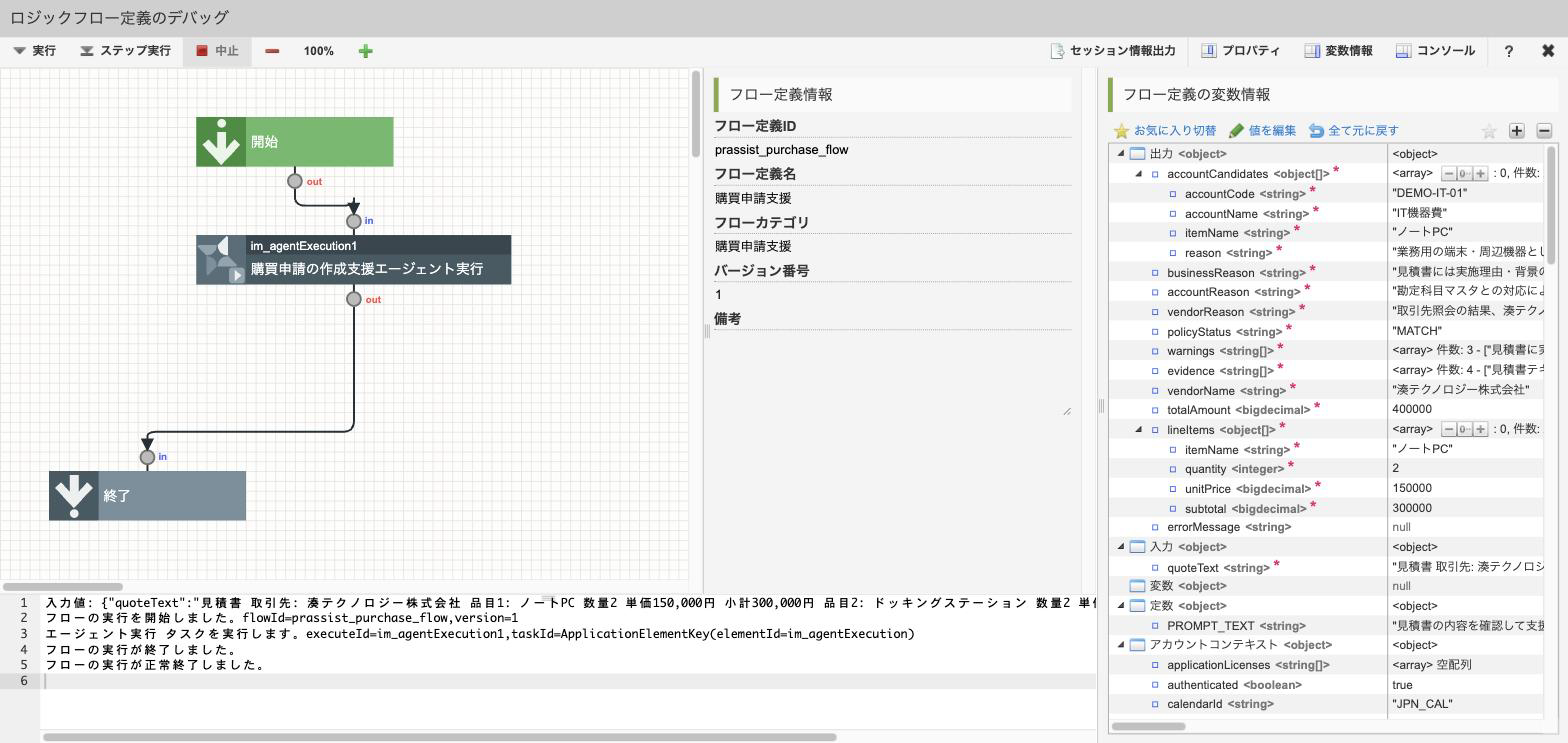Click the gray star favorites filter icon
This screenshot has height=743, width=1568.
click(x=1489, y=131)
